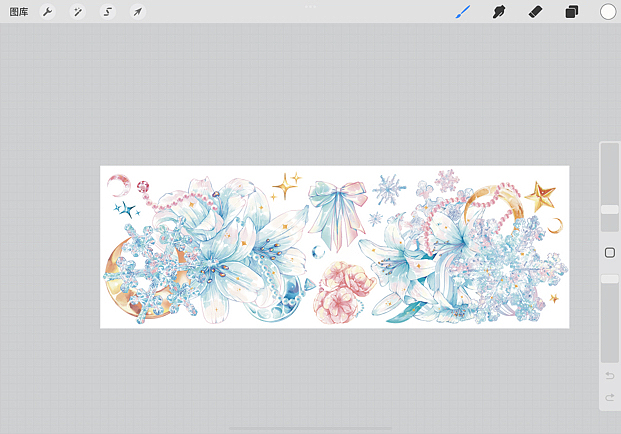Viewport: 621px width, 434px height.
Task: Click the brush opacity slider handle
Action: point(610,279)
